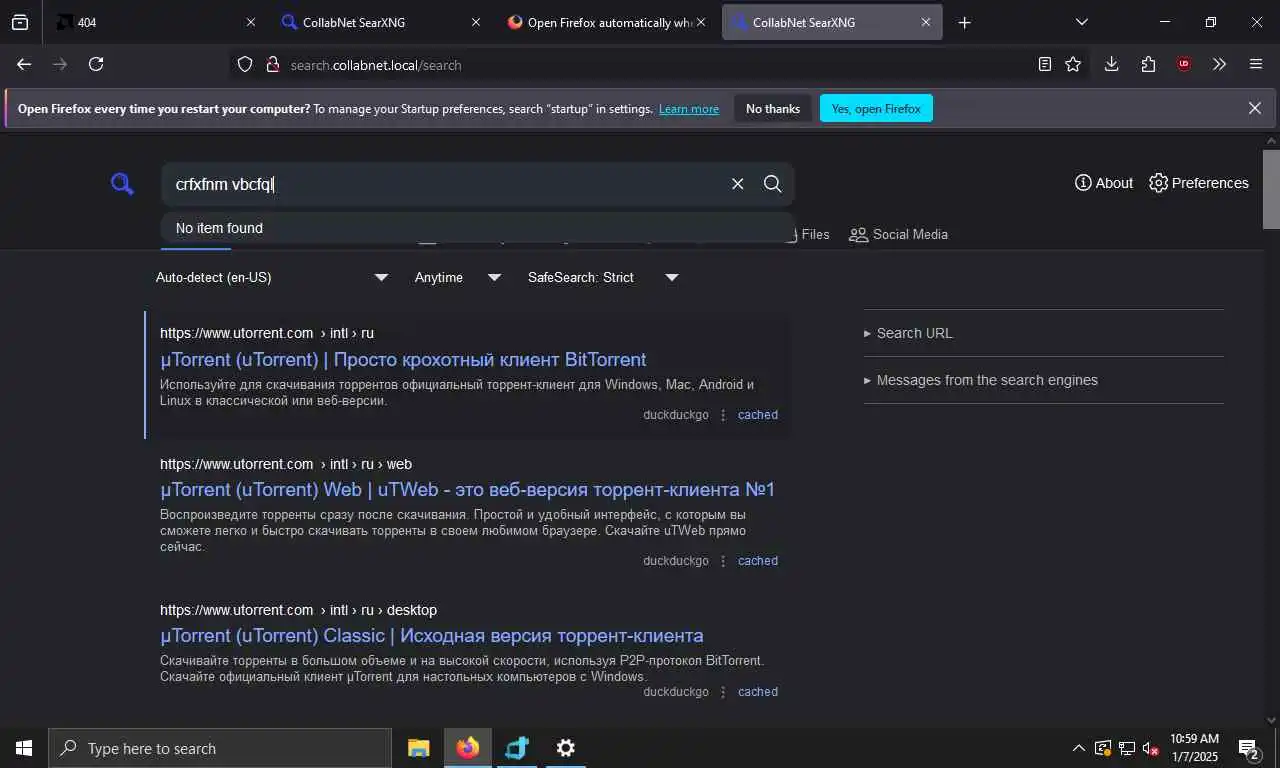
Task: Submit search with the magnifier button
Action: [772, 184]
